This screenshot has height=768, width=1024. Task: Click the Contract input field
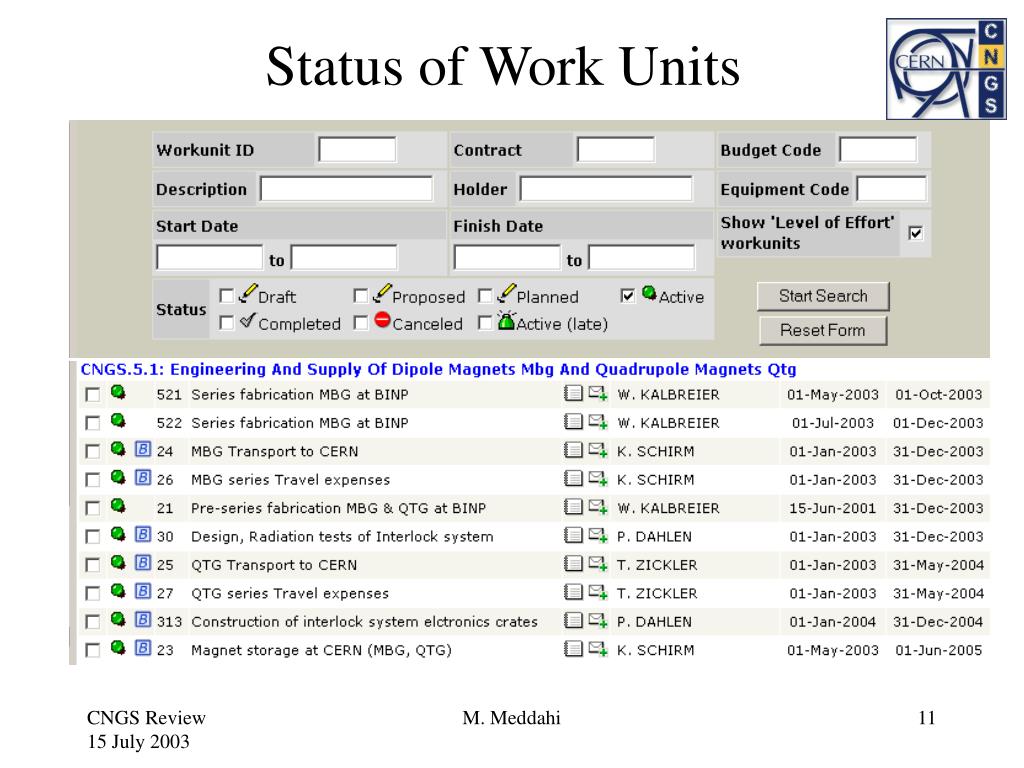click(x=616, y=150)
